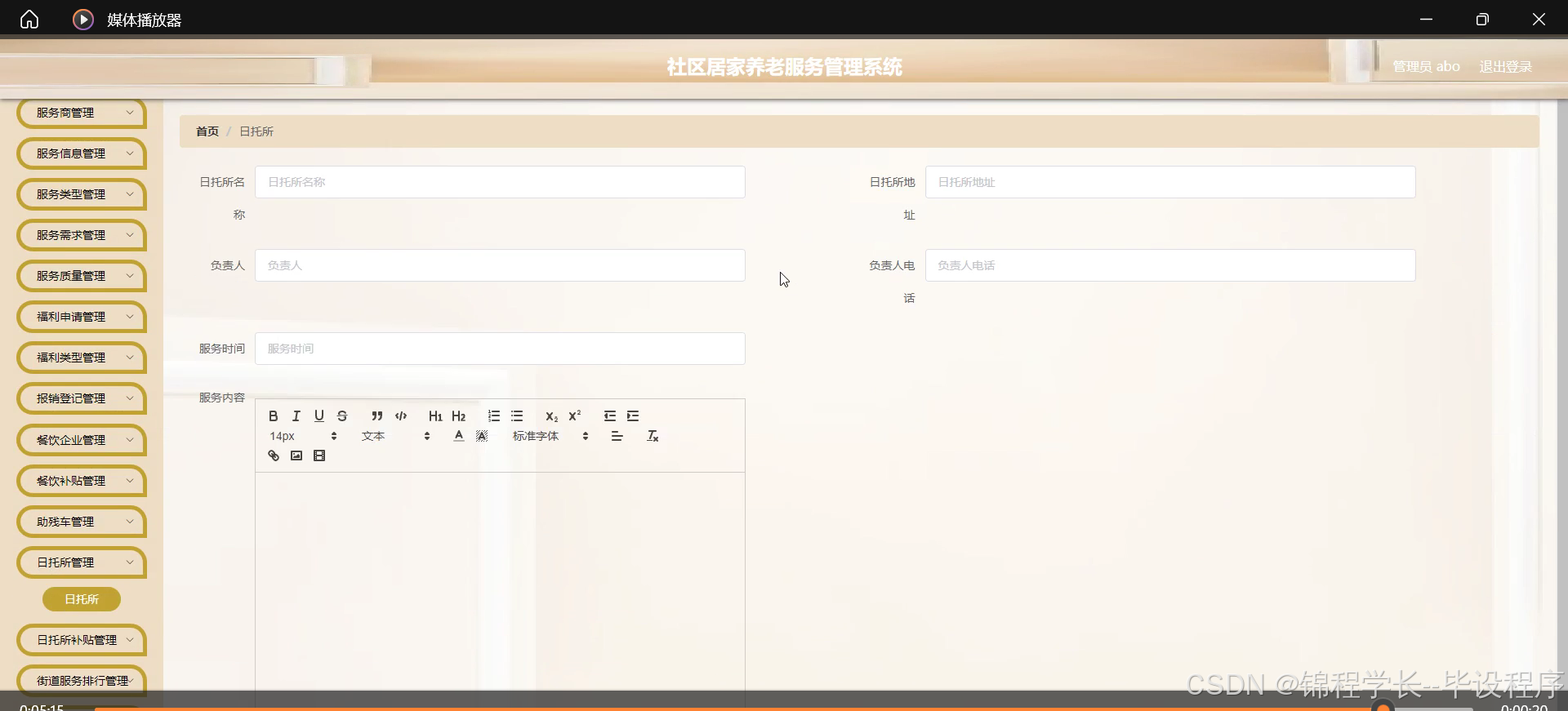Increase text indent in the editor
This screenshot has width=1568, height=711.
point(633,416)
